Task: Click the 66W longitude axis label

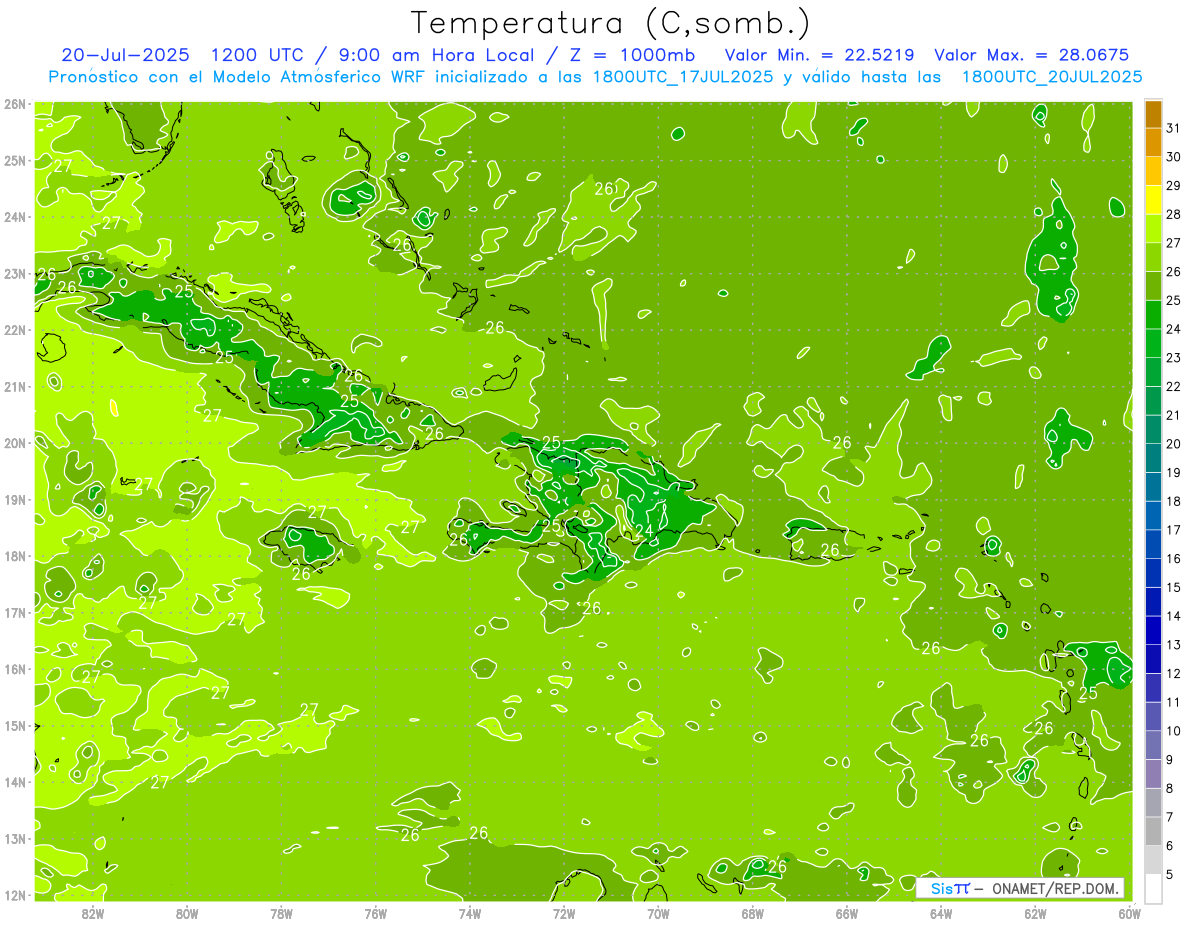Action: (847, 913)
